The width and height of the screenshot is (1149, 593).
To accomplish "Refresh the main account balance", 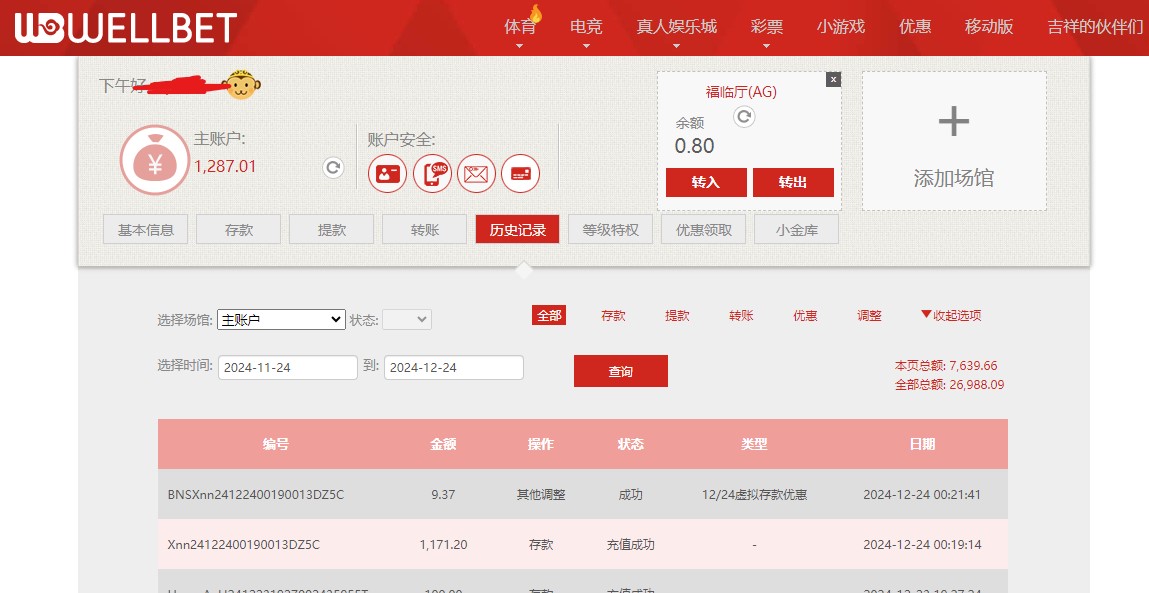I will 333,168.
